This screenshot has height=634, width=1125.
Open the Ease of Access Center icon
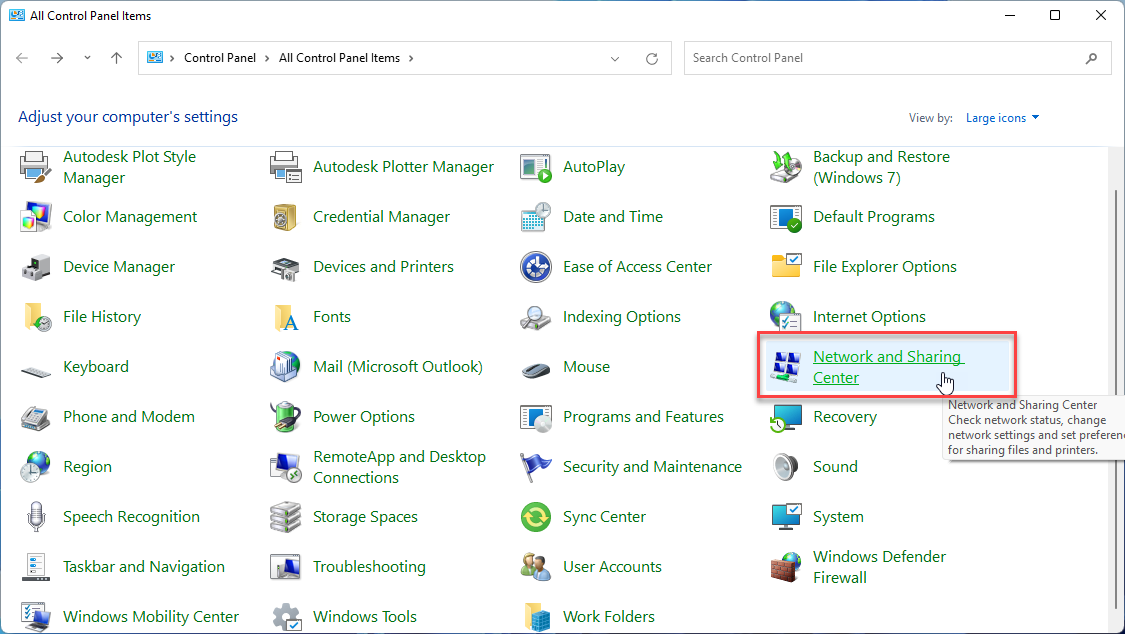[535, 267]
